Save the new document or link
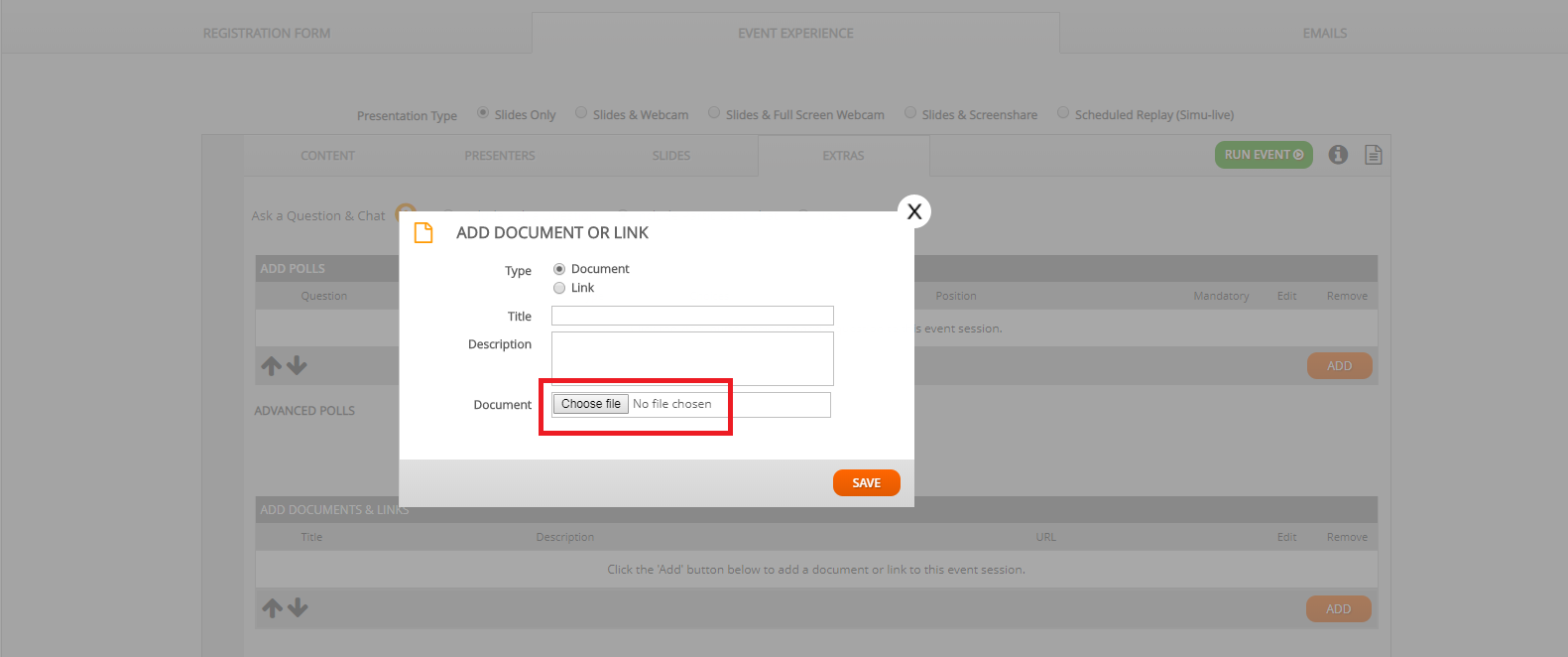 pos(867,482)
